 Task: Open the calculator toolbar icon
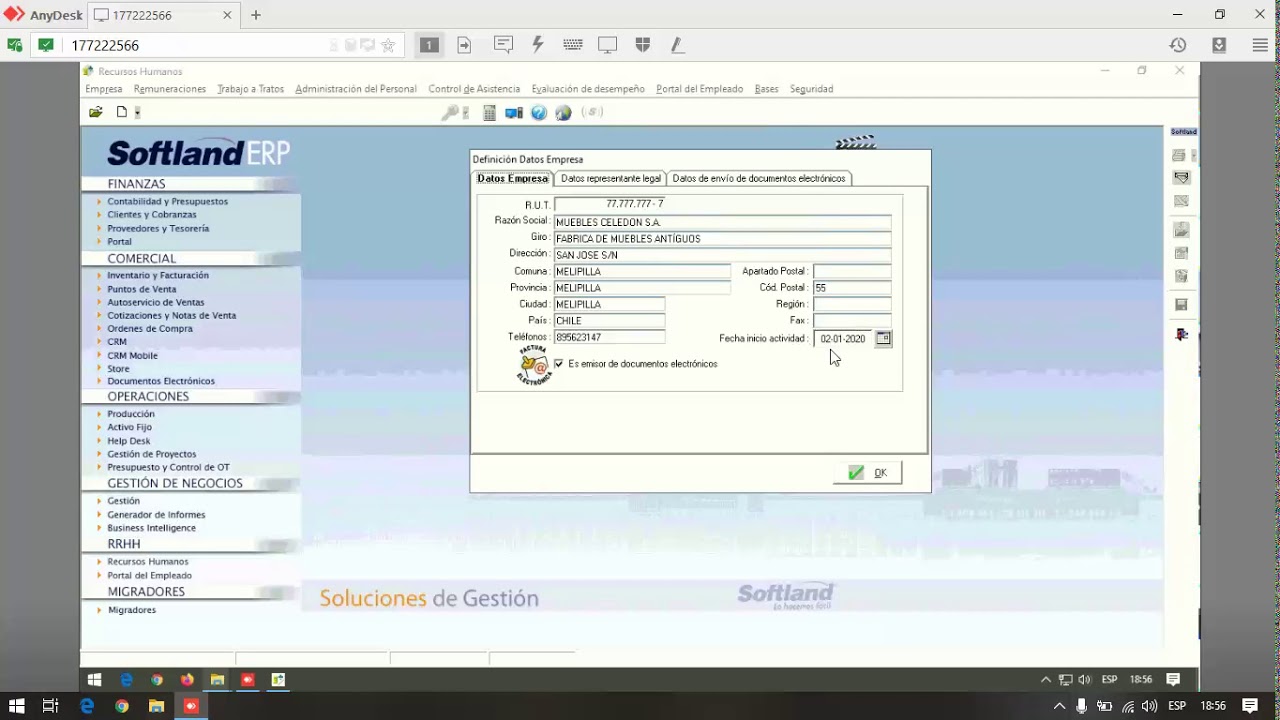coord(489,113)
